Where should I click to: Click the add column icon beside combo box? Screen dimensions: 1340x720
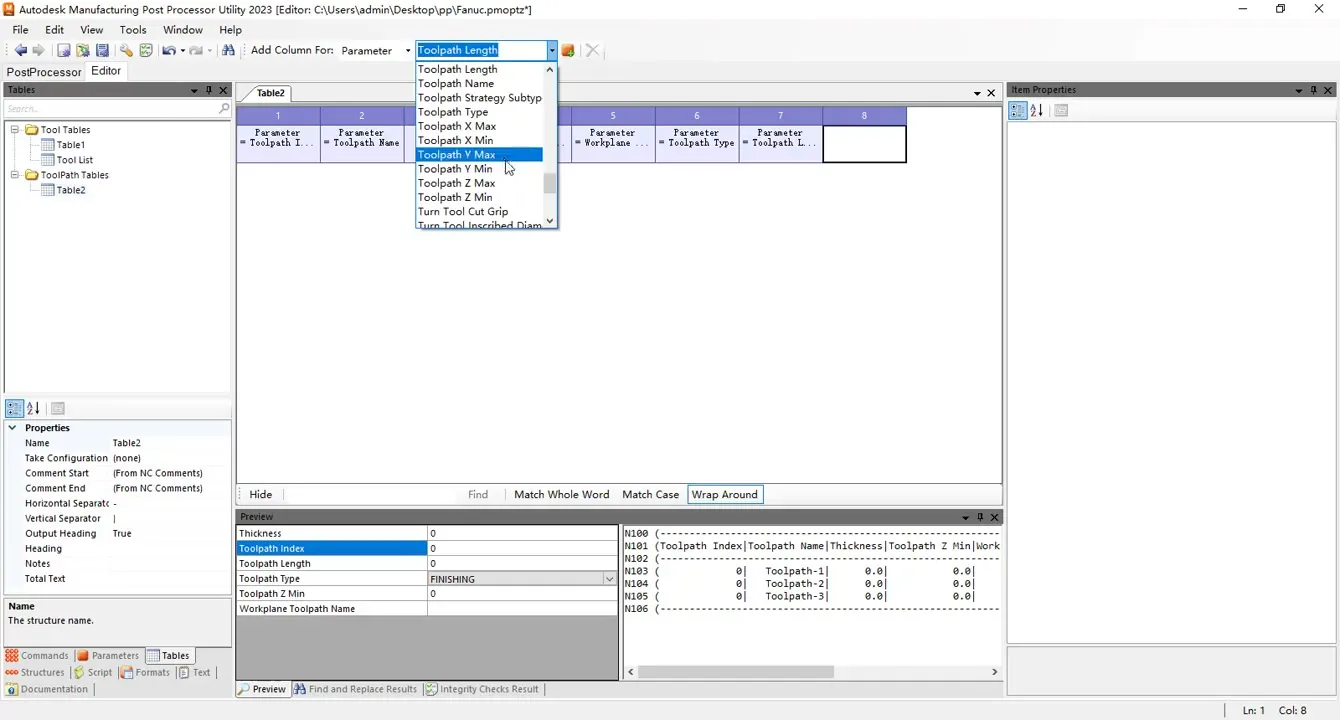point(568,50)
